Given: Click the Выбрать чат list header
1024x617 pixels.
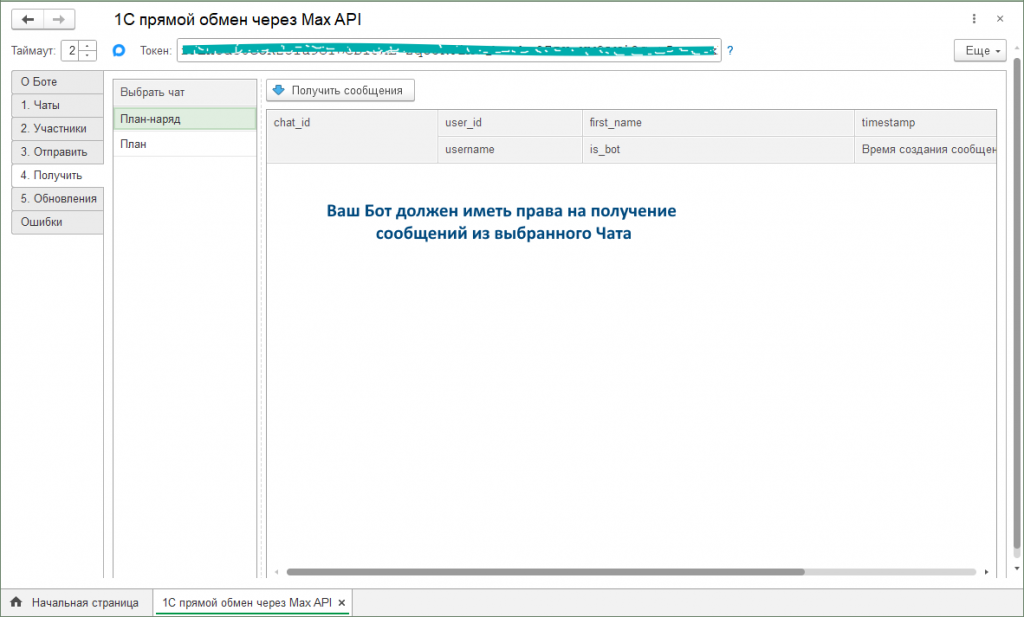Looking at the screenshot, I should tap(185, 93).
